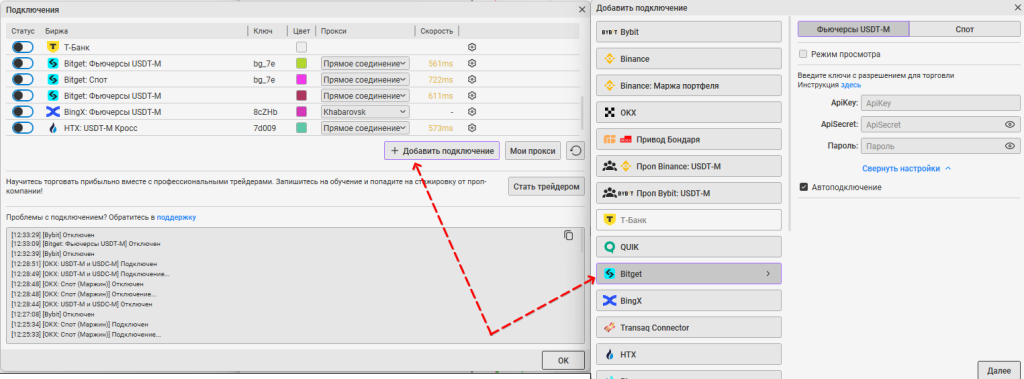
Task: Select Проп Binance: USDT-M in the list
Action: coord(689,166)
